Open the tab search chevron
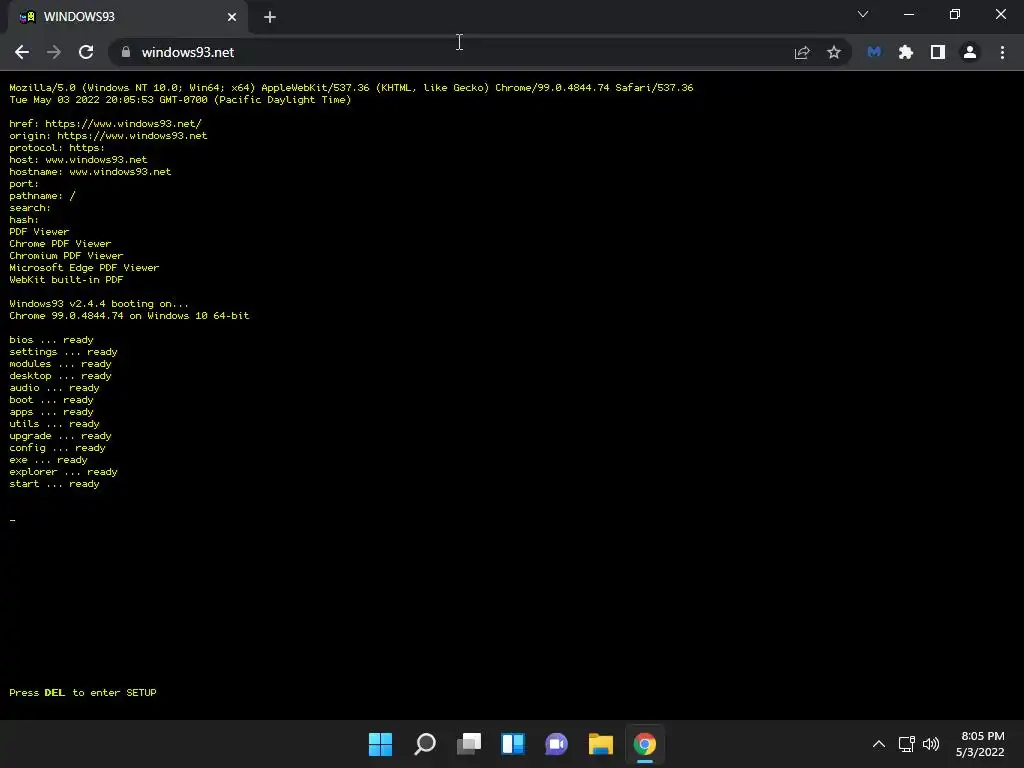The height and width of the screenshot is (768, 1024). pyautogui.click(x=863, y=14)
